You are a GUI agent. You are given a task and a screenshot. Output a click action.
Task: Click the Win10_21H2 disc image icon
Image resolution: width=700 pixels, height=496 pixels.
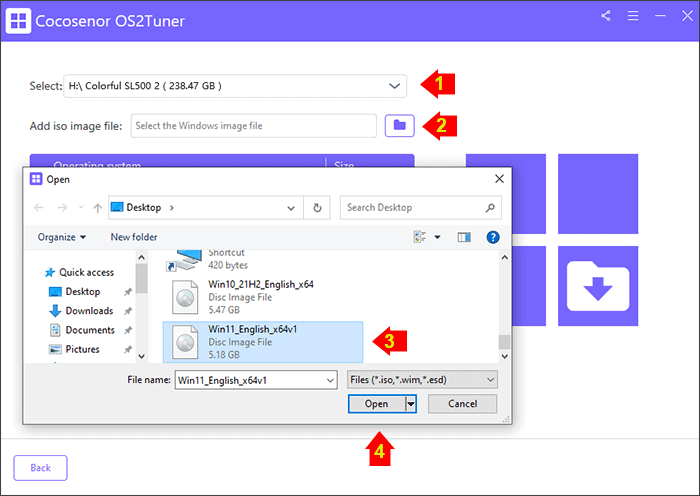point(185,297)
